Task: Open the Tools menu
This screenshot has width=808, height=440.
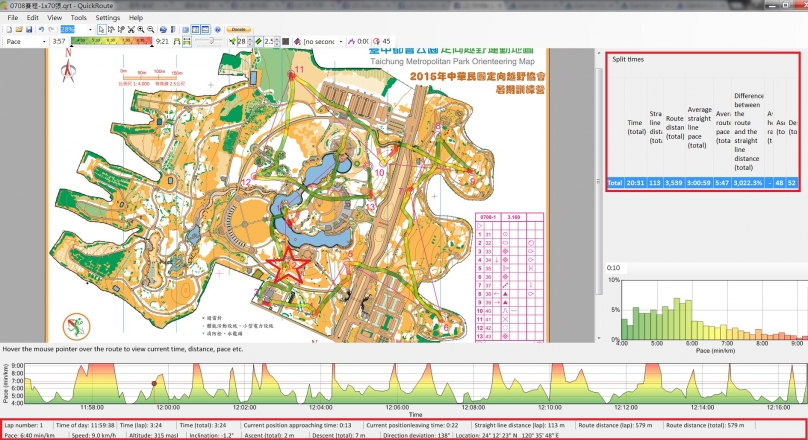Action: 78,18
